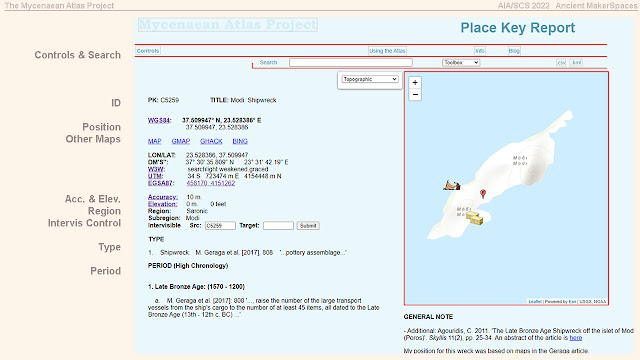The height and width of the screenshot is (360, 640).
Task: Open the 458170, 4151262 coordinates link
Action: click(x=211, y=183)
